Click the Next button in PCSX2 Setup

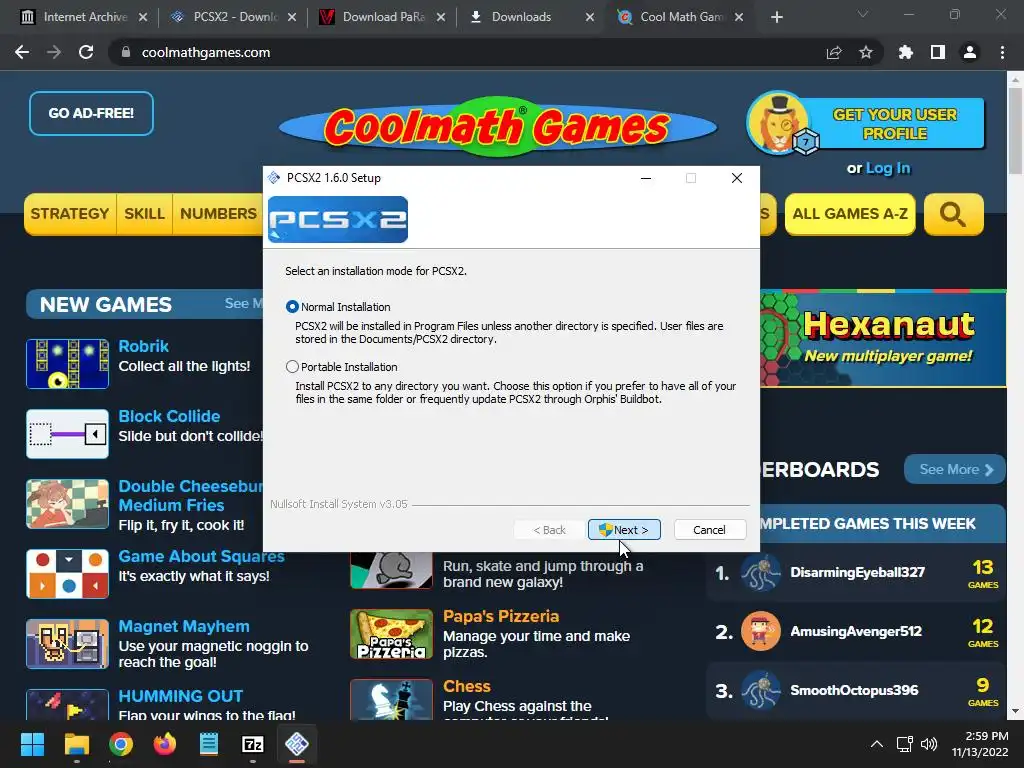(x=624, y=530)
